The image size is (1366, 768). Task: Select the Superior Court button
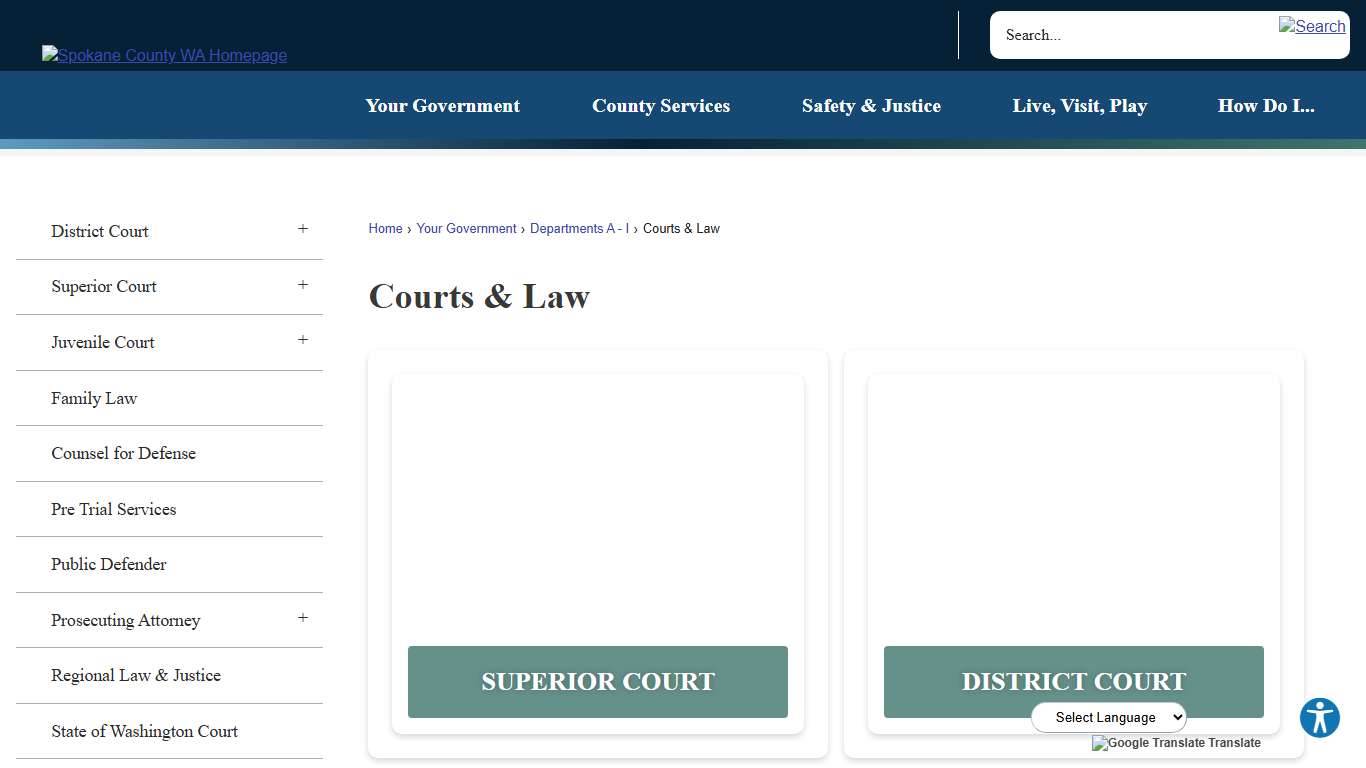(597, 682)
